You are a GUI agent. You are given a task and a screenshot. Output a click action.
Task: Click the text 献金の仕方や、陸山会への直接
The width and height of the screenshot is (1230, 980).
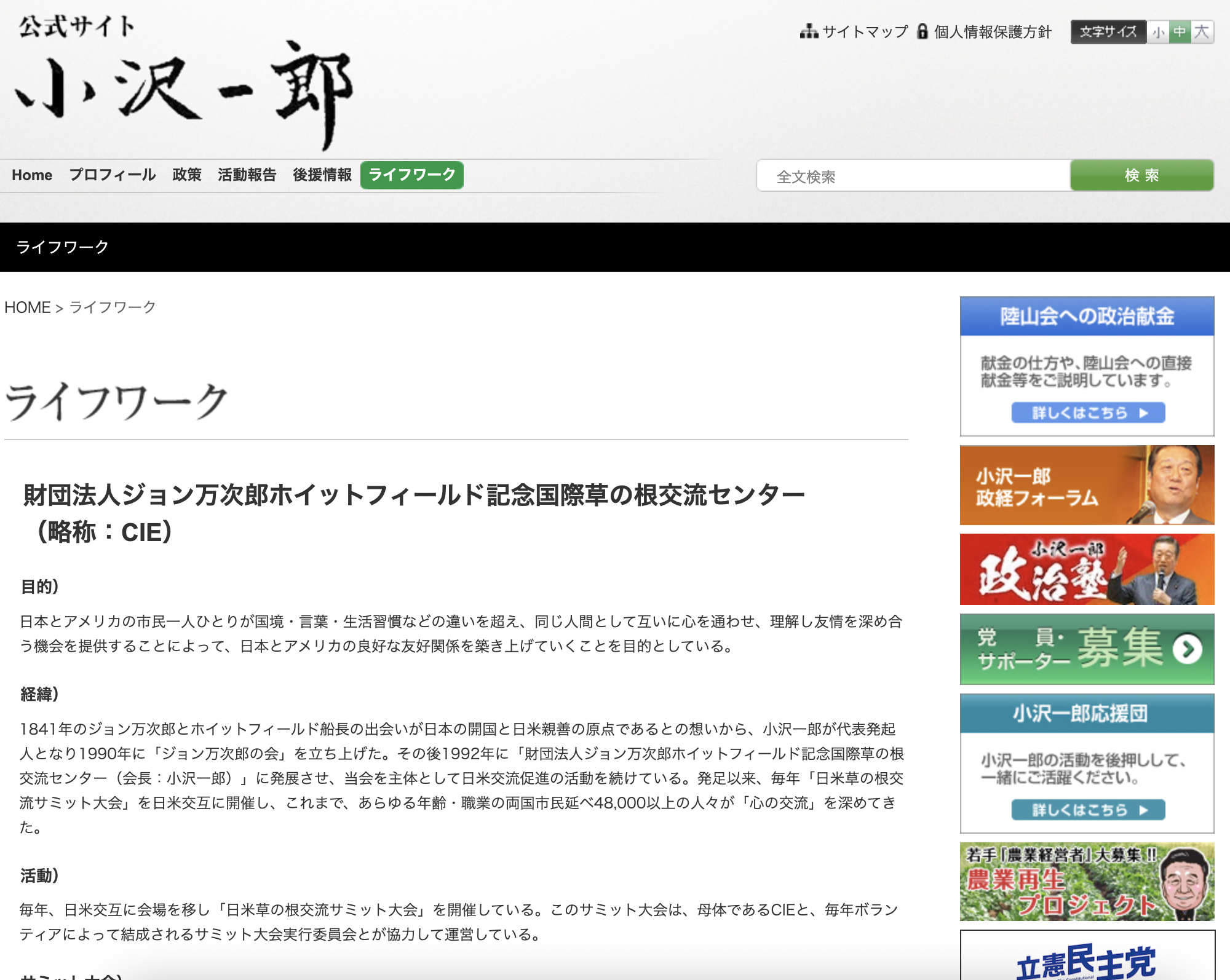tap(1086, 363)
